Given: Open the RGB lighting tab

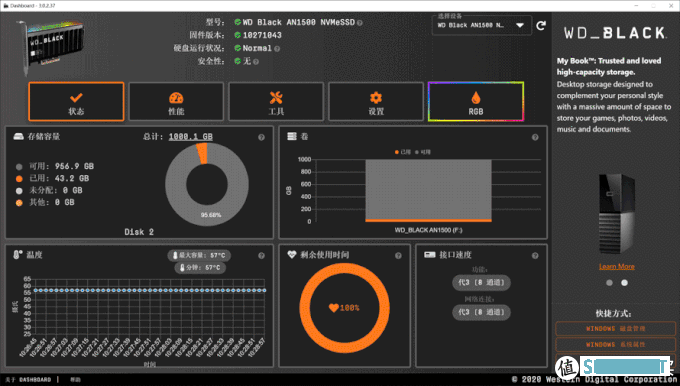Looking at the screenshot, I should point(476,101).
